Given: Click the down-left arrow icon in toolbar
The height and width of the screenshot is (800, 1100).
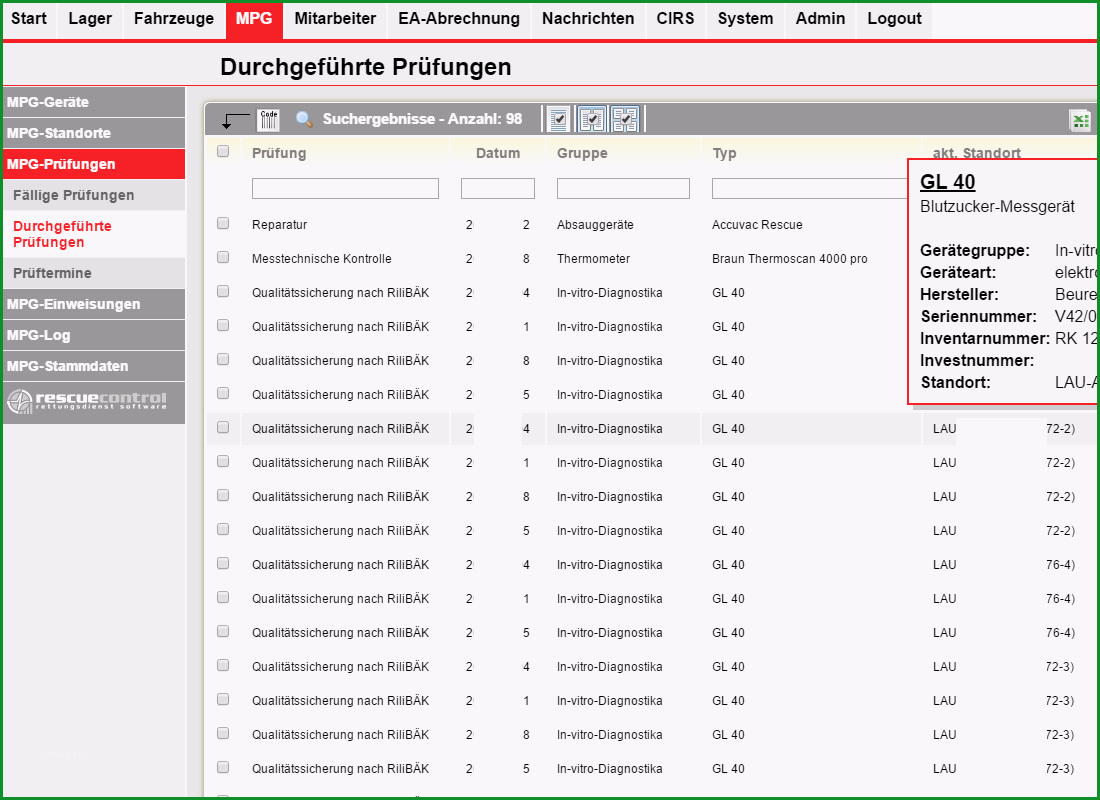Looking at the screenshot, I should point(235,121).
